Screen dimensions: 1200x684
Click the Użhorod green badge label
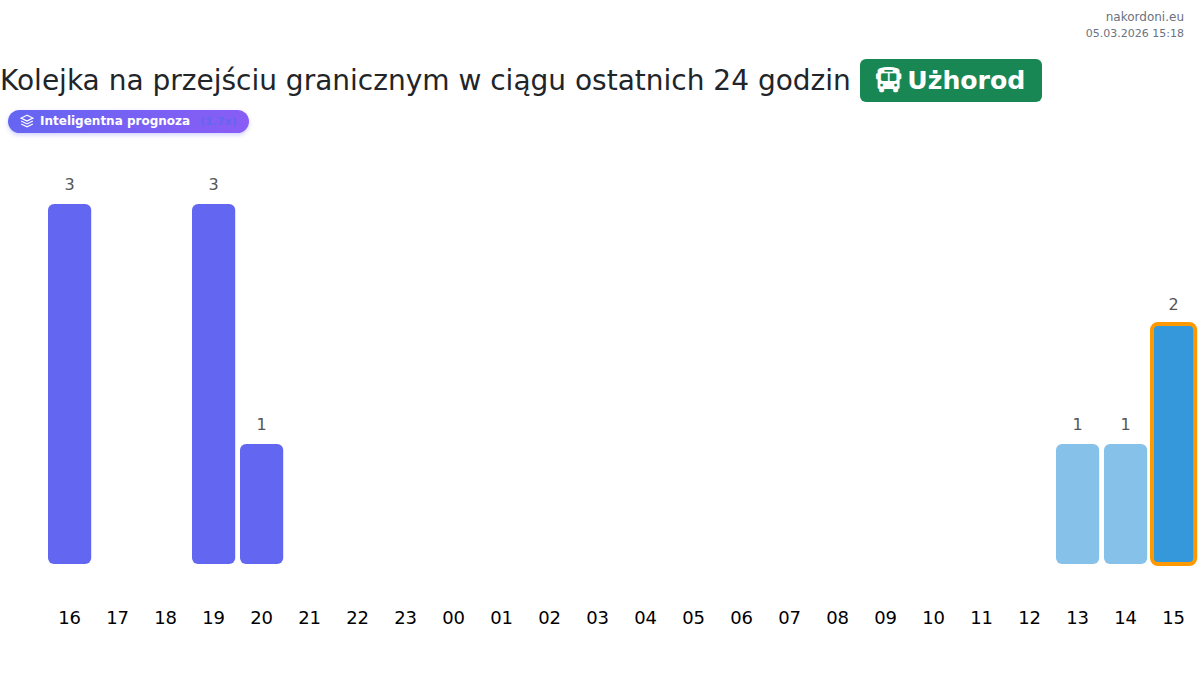pos(966,80)
